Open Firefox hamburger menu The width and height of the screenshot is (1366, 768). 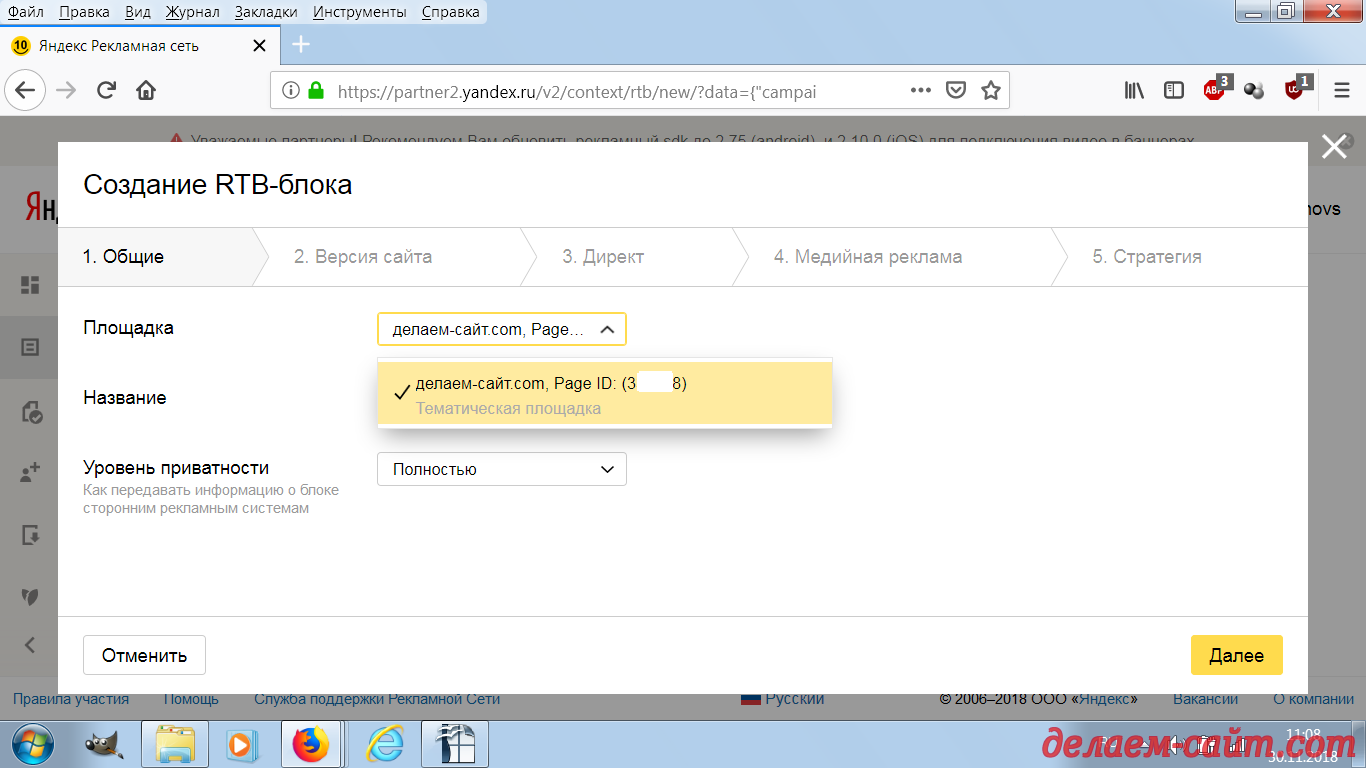pyautogui.click(x=1342, y=90)
